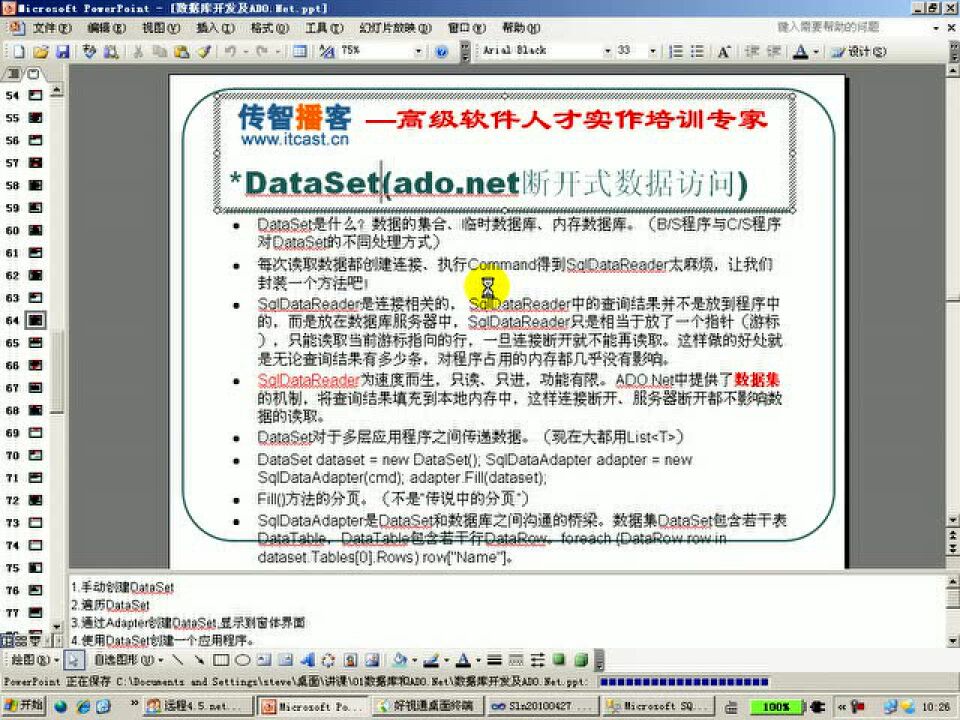Insert WordArt from the Drawing toolbar
The image size is (960, 720).
[x=307, y=659]
